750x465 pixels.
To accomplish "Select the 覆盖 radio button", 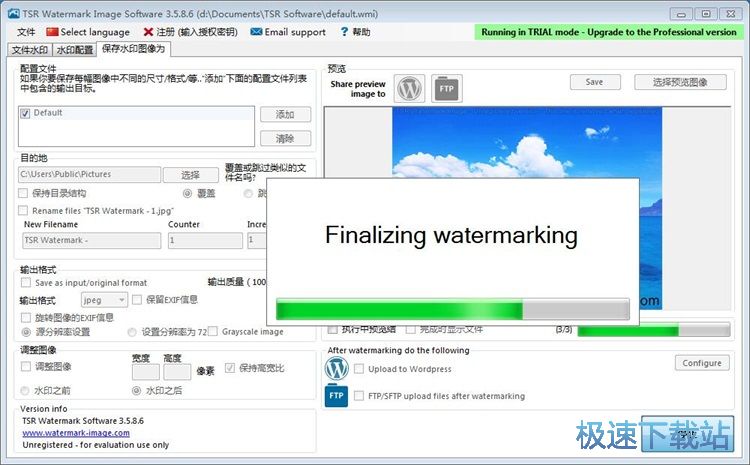I will pos(188,193).
